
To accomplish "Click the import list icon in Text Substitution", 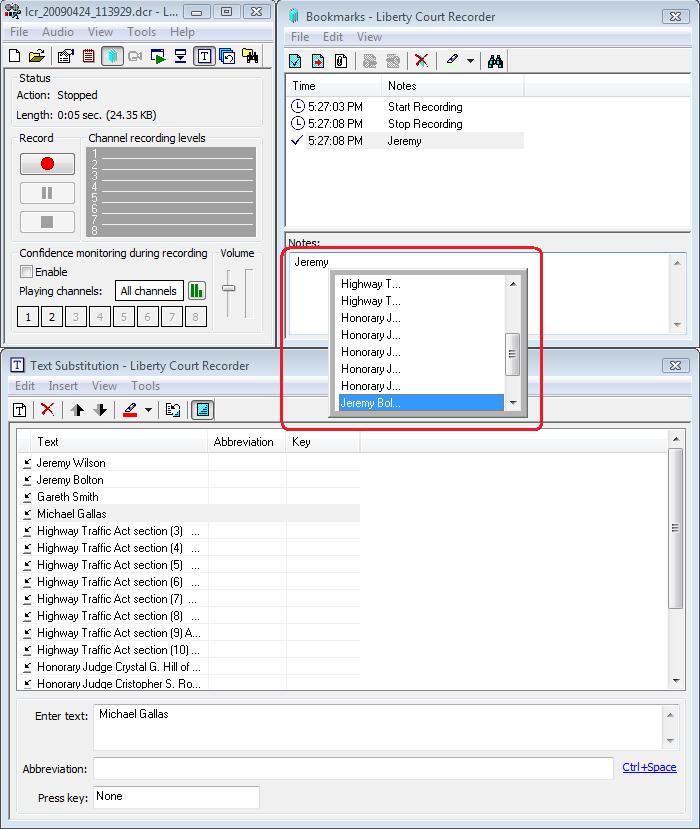I will pyautogui.click(x=173, y=410).
